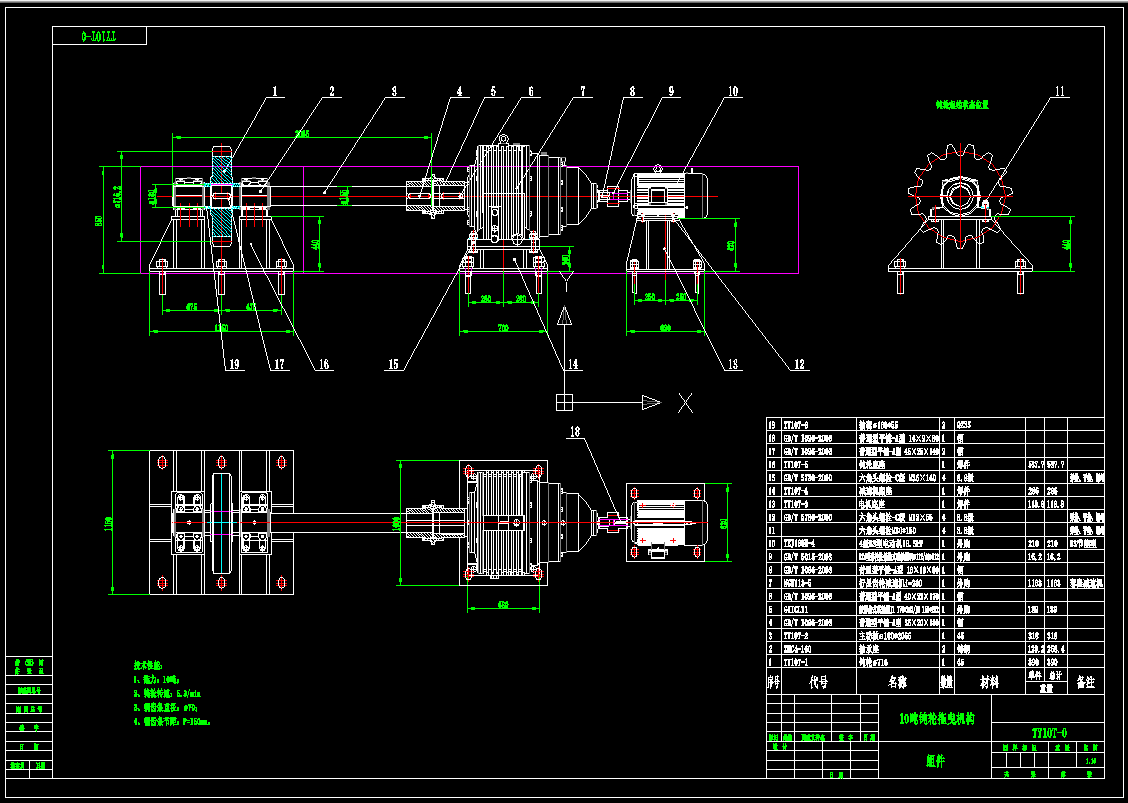Image resolution: width=1128 pixels, height=803 pixels.
Task: Select drawing number TY10T-0 in title block
Action: click(x=1049, y=733)
